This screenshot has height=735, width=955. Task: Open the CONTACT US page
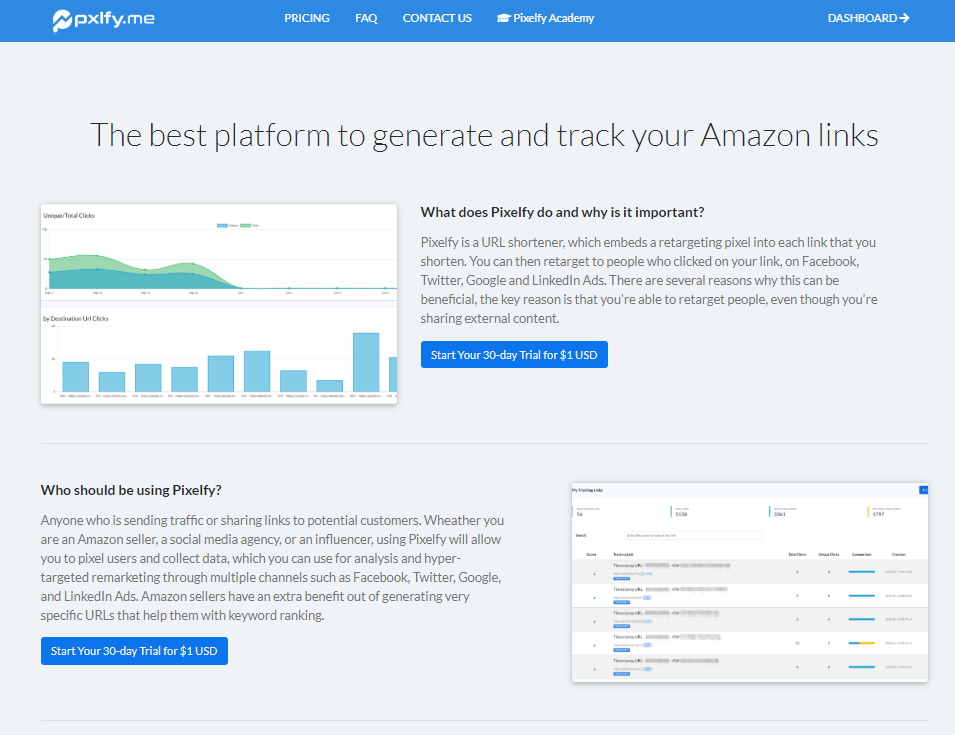click(x=437, y=18)
